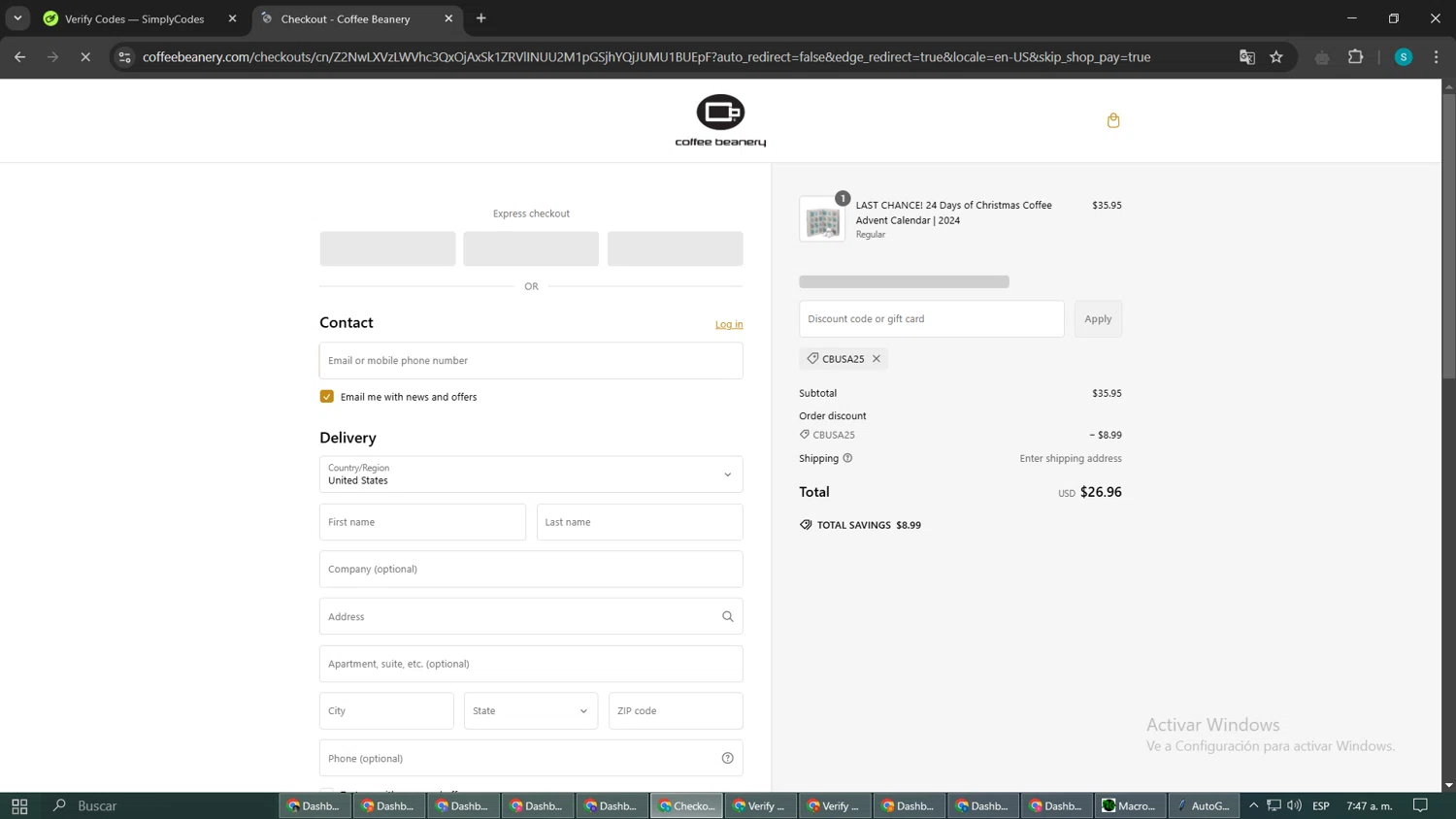Toggle Email me with news and offers
Image resolution: width=1456 pixels, height=819 pixels.
(x=327, y=397)
